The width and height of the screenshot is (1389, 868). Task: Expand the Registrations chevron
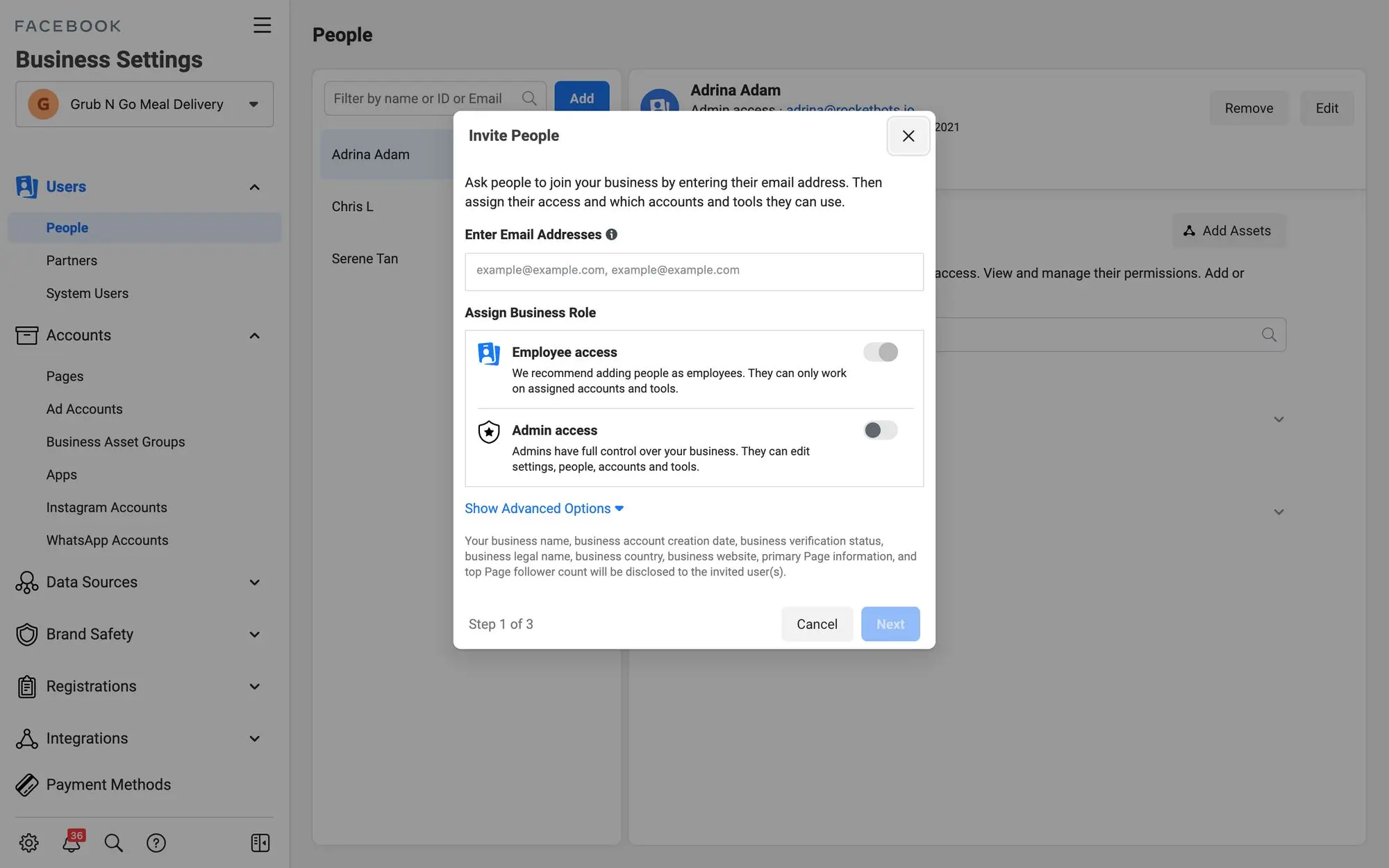(x=254, y=687)
